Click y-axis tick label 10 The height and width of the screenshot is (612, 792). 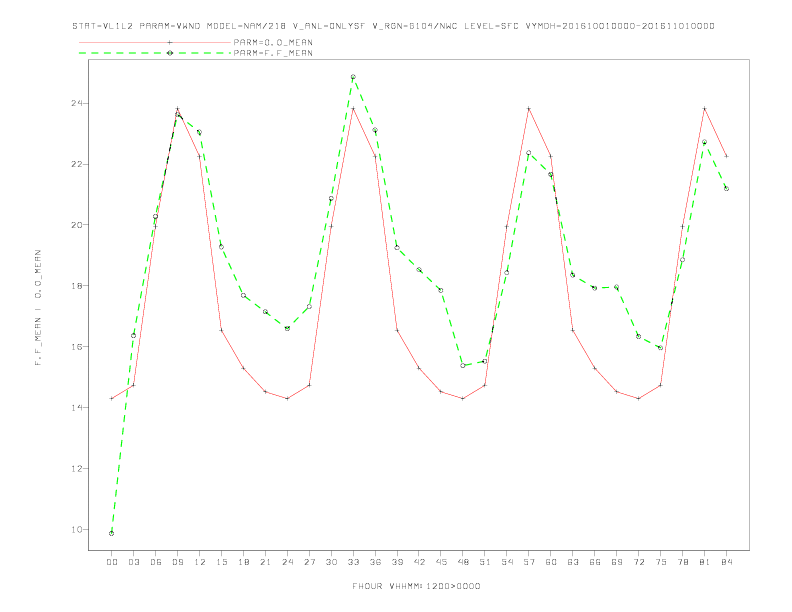click(78, 530)
